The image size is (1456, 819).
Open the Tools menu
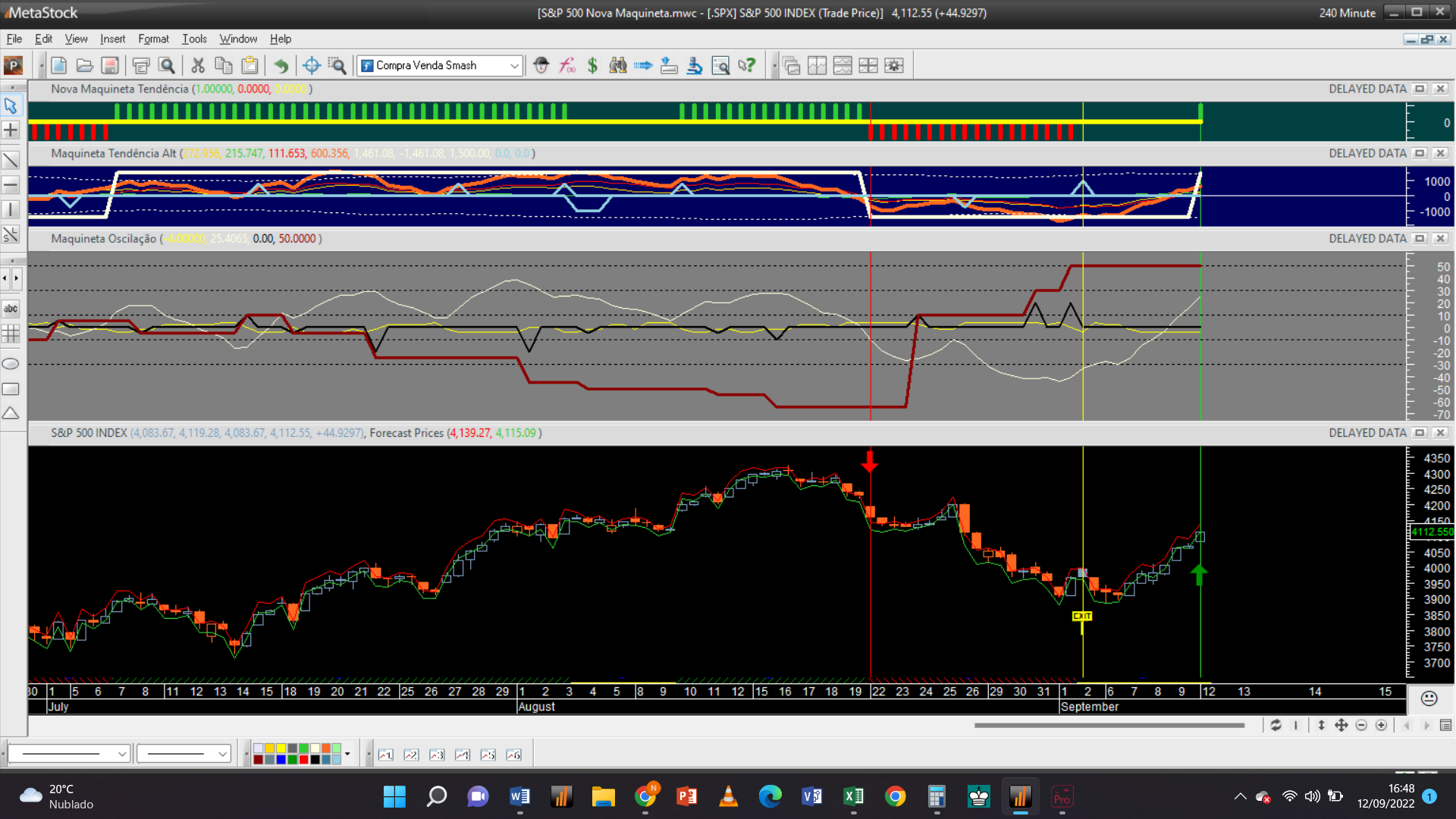(194, 39)
